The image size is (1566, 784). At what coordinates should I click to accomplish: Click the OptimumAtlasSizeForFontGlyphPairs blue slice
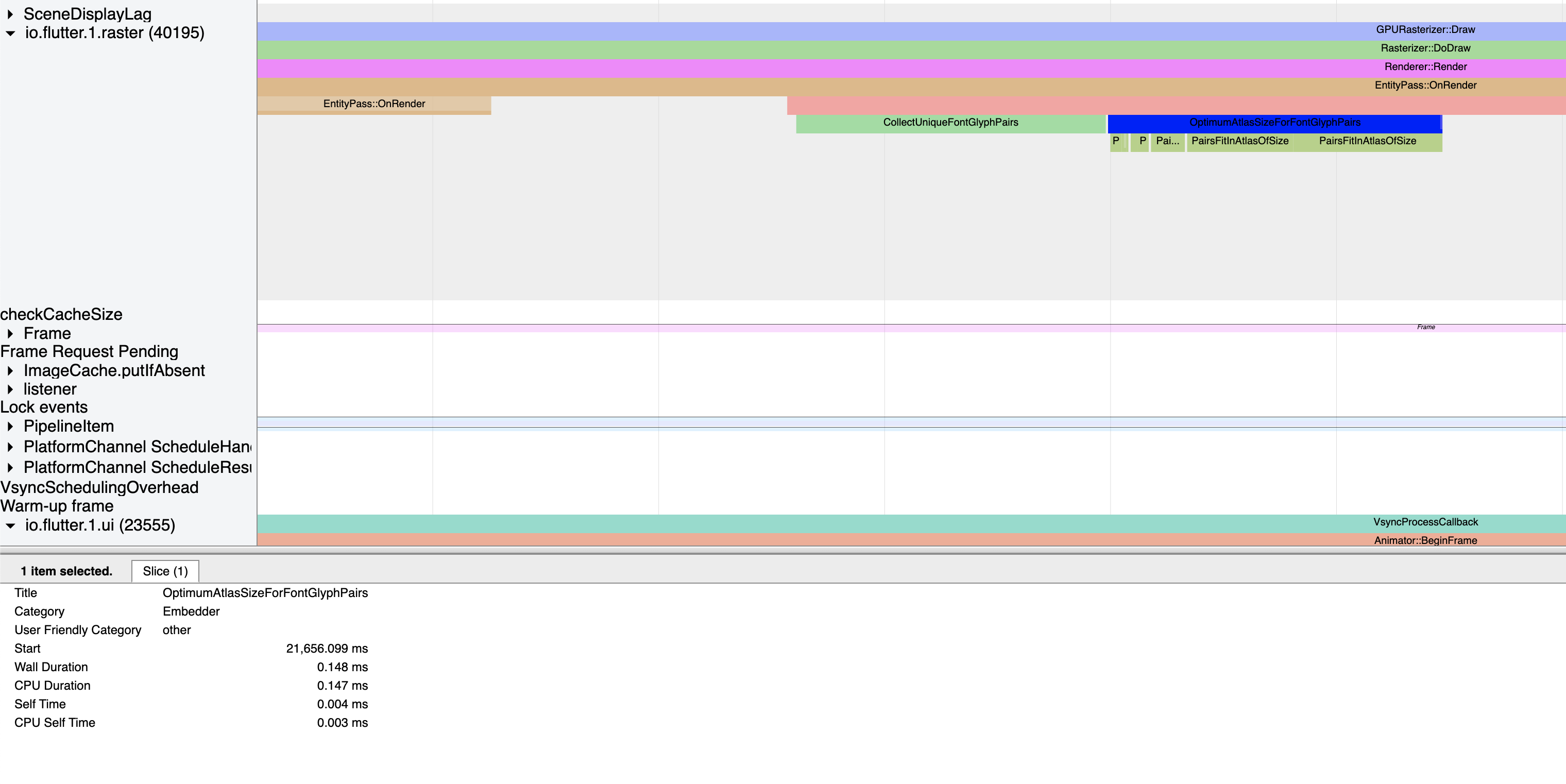(1274, 123)
